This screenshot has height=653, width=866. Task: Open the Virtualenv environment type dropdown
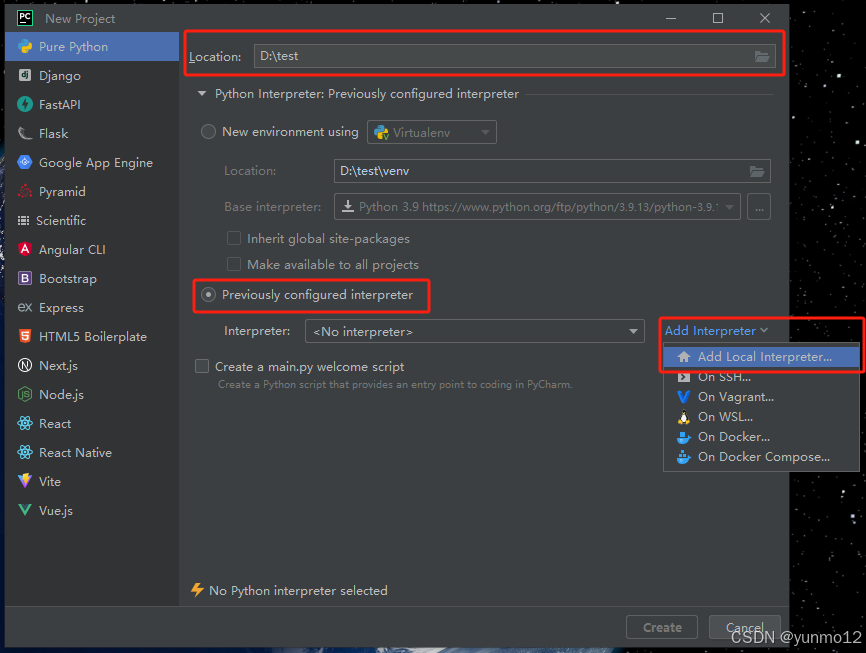[432, 132]
